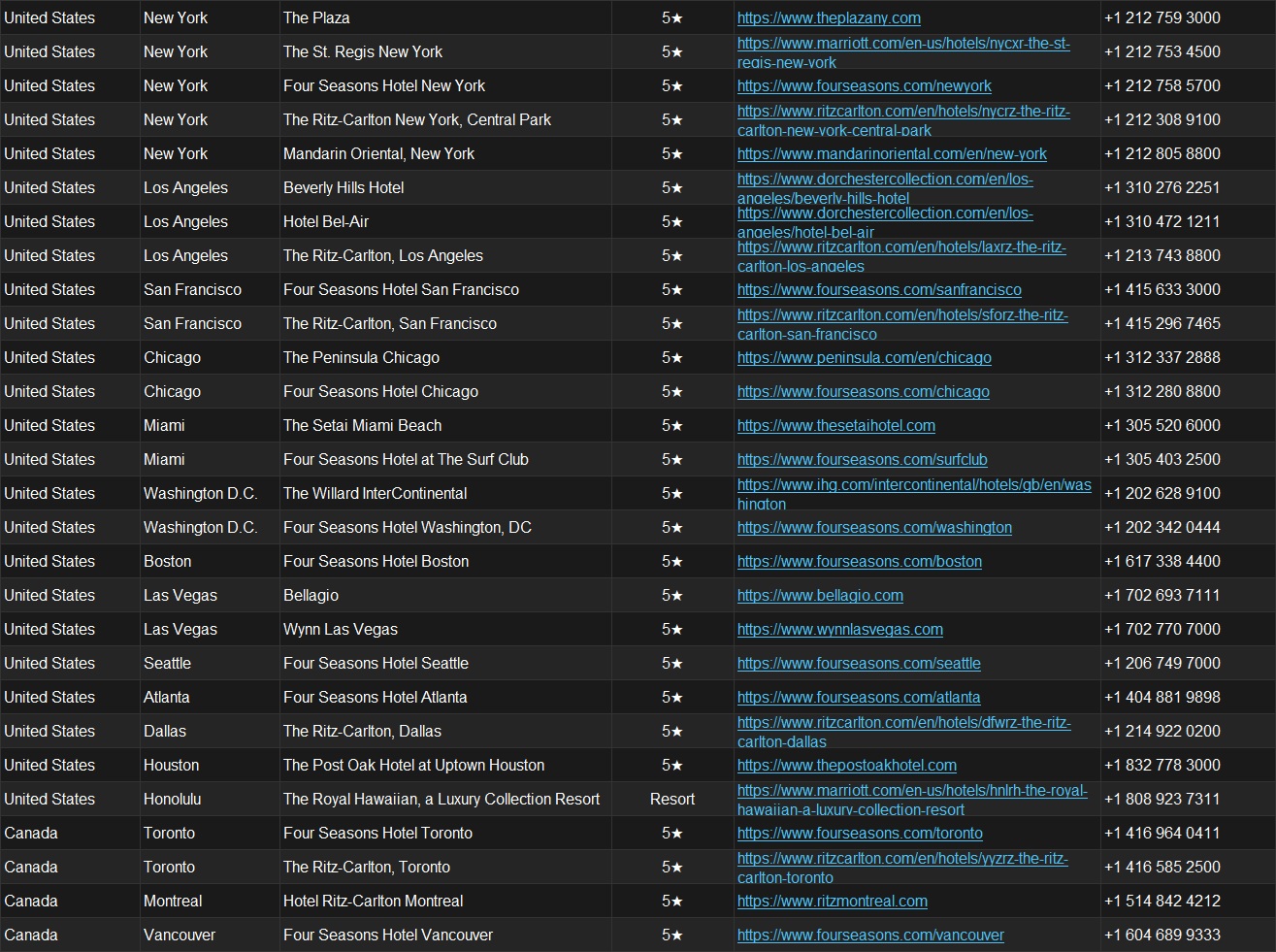Open the fourseasons.com/vancouver link
Image resolution: width=1276 pixels, height=952 pixels.
click(x=870, y=935)
